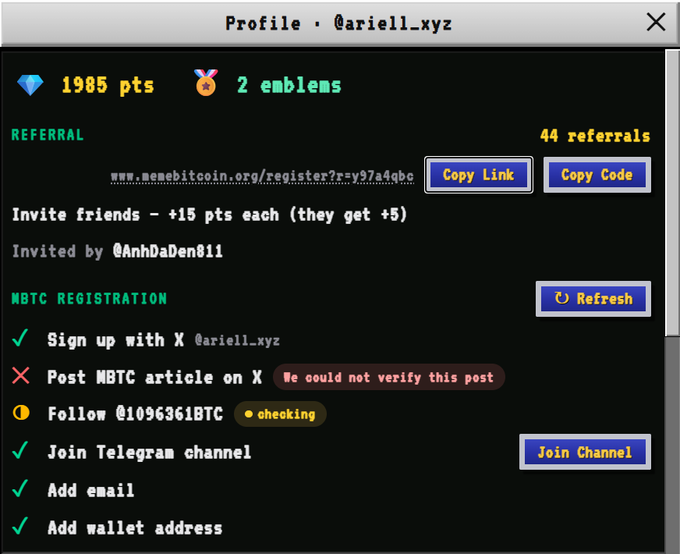The width and height of the screenshot is (680, 554).
Task: Close the Profile dialog with the X
Action: click(x=656, y=22)
